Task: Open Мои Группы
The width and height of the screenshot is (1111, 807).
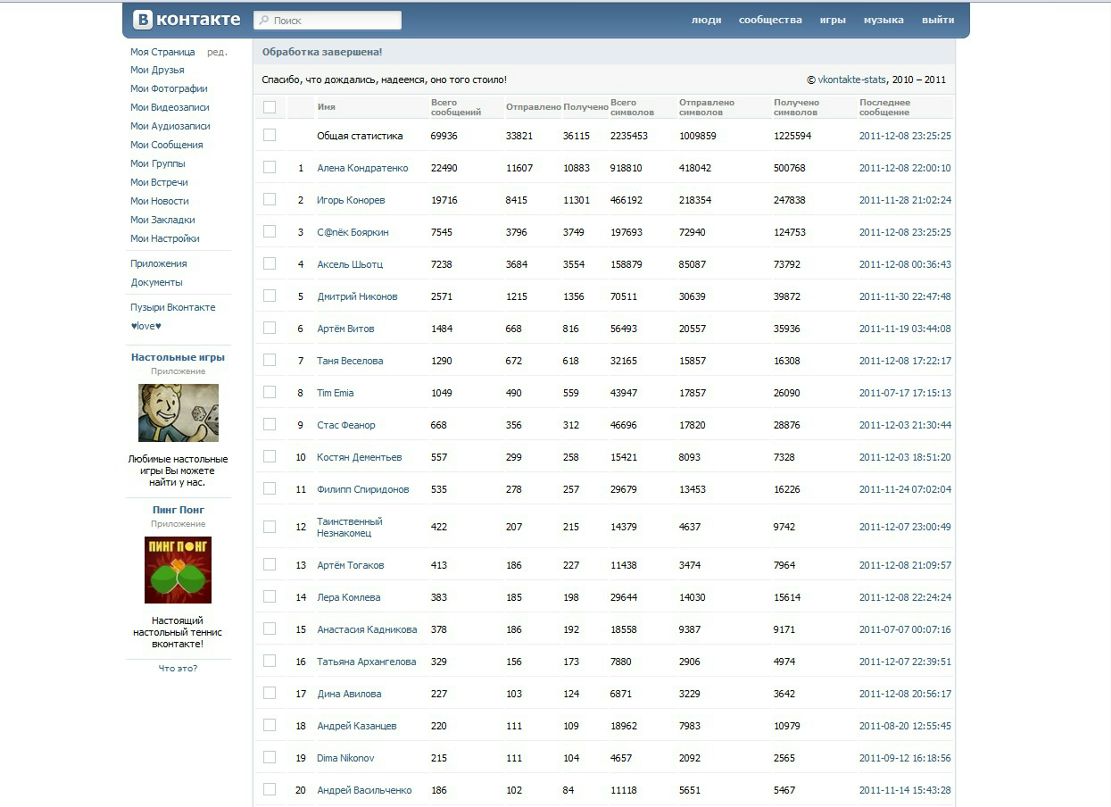Action: [157, 164]
